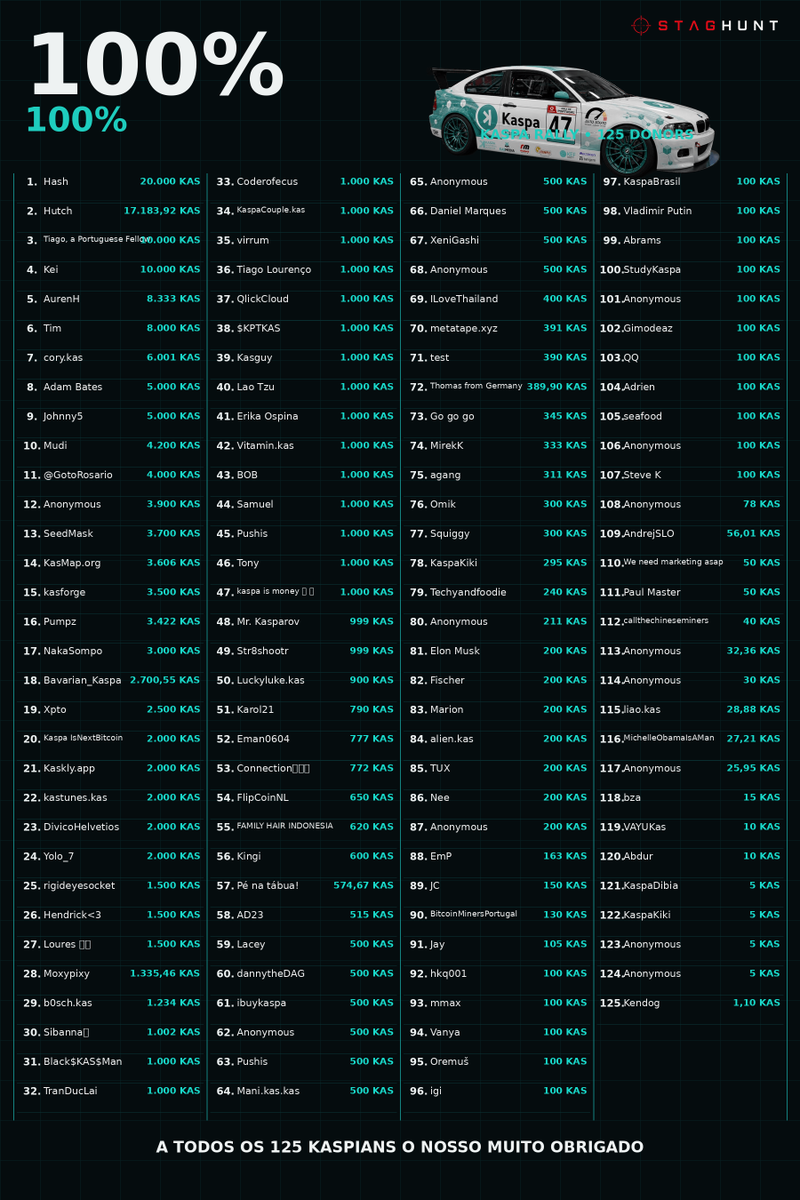Viewport: 800px width, 1200px height.
Task: Click donor @GotoRosario
Action: 78,475
